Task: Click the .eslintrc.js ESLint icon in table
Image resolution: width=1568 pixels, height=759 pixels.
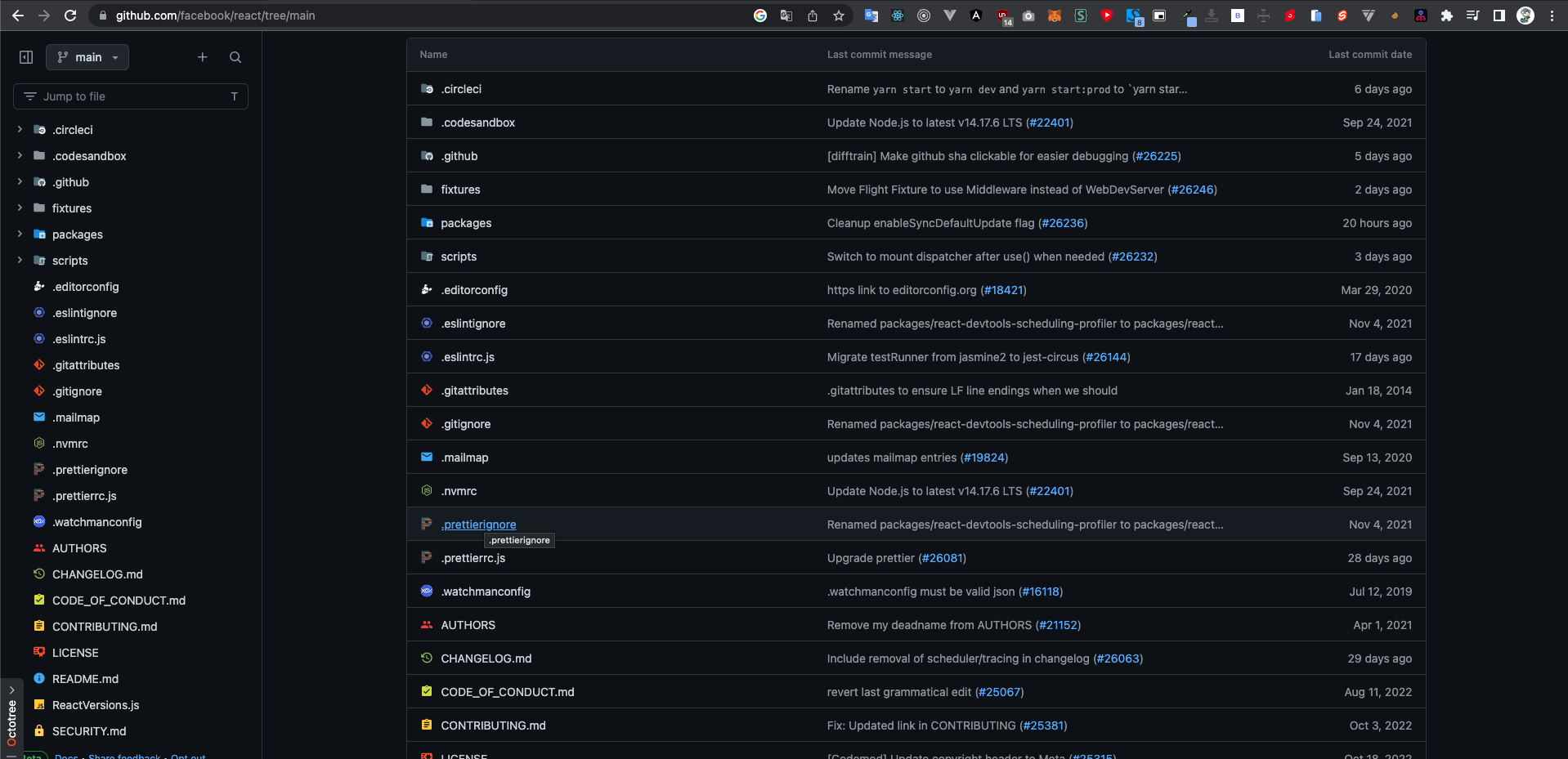Action: 427,357
